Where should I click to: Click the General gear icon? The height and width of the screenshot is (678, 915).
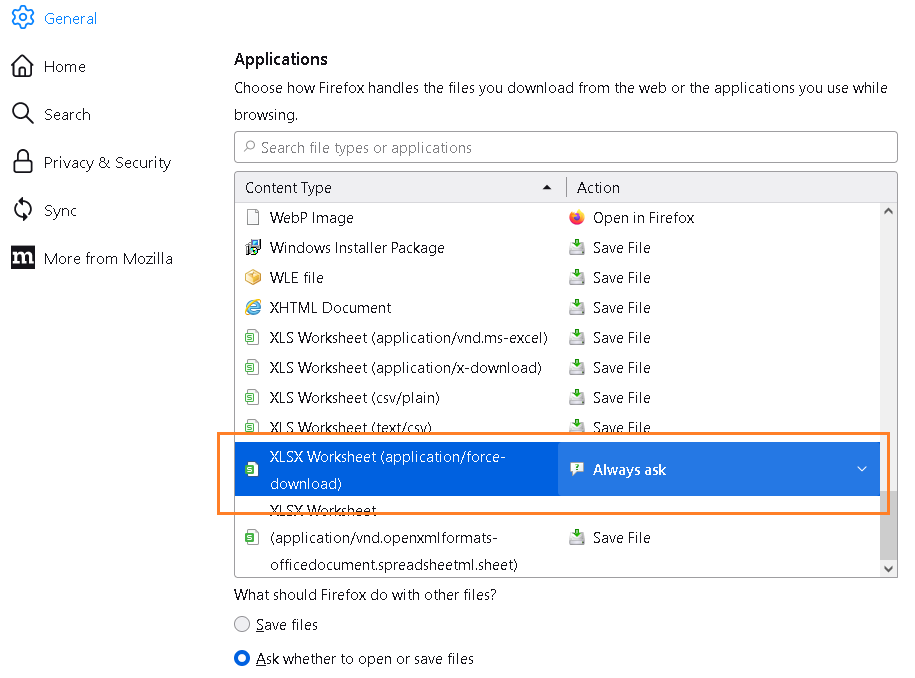22,18
